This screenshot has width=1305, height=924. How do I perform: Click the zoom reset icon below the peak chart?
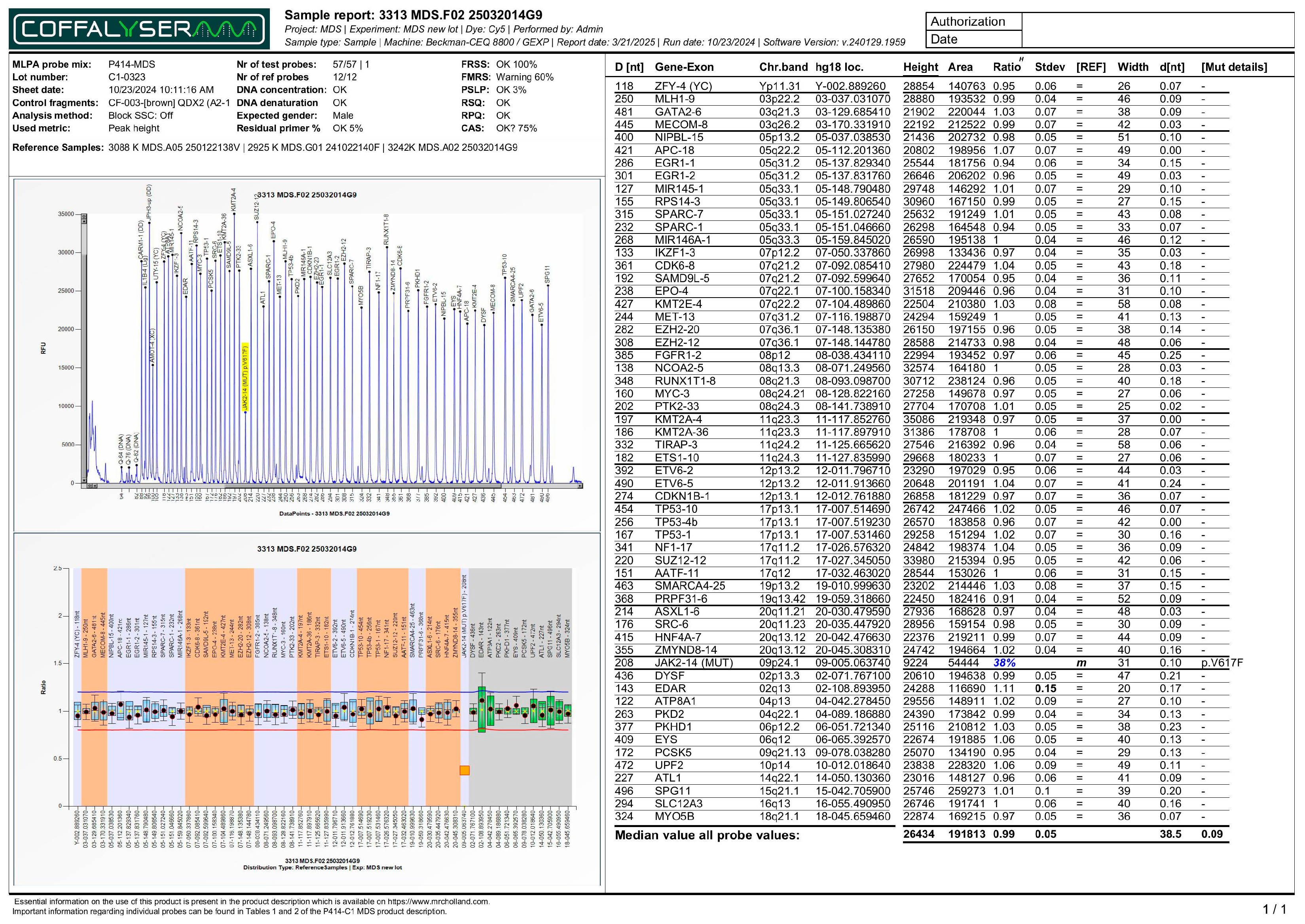tap(89, 486)
